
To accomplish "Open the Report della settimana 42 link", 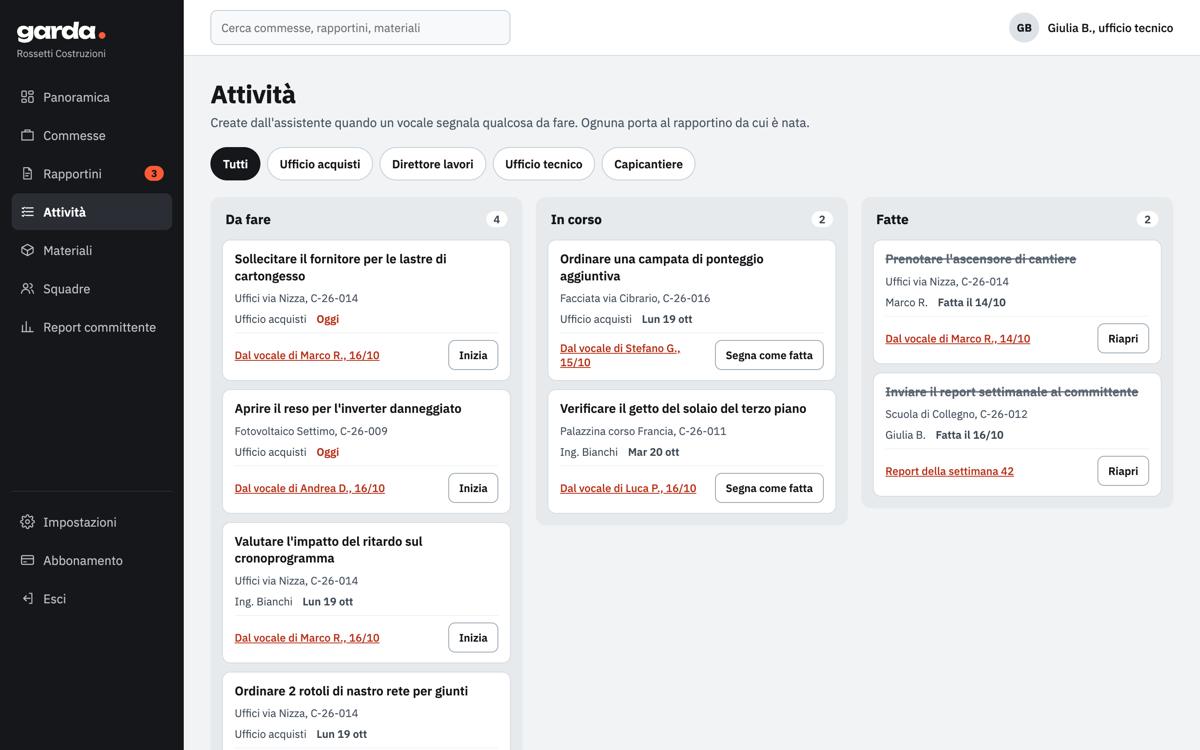I will coord(949,472).
